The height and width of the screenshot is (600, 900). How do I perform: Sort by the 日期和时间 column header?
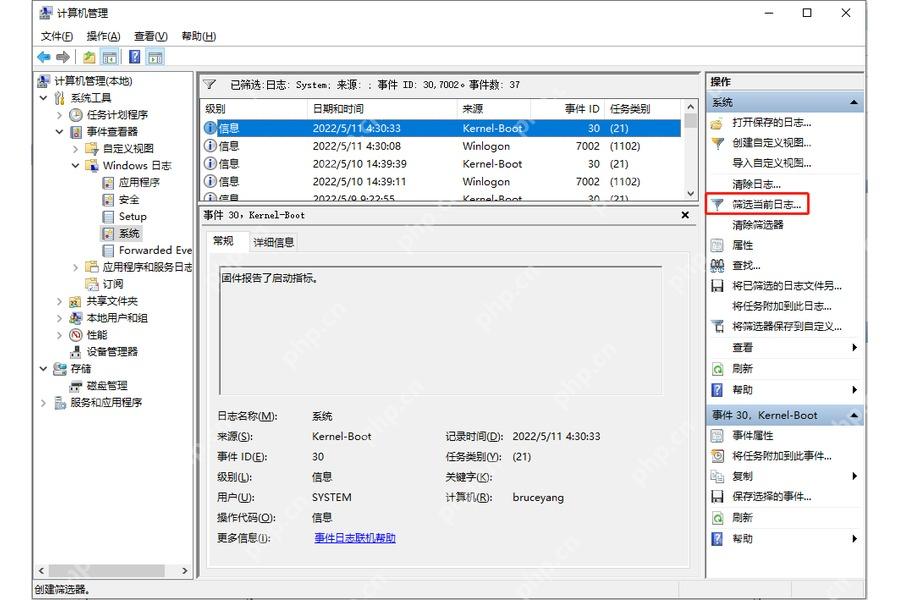click(x=382, y=109)
